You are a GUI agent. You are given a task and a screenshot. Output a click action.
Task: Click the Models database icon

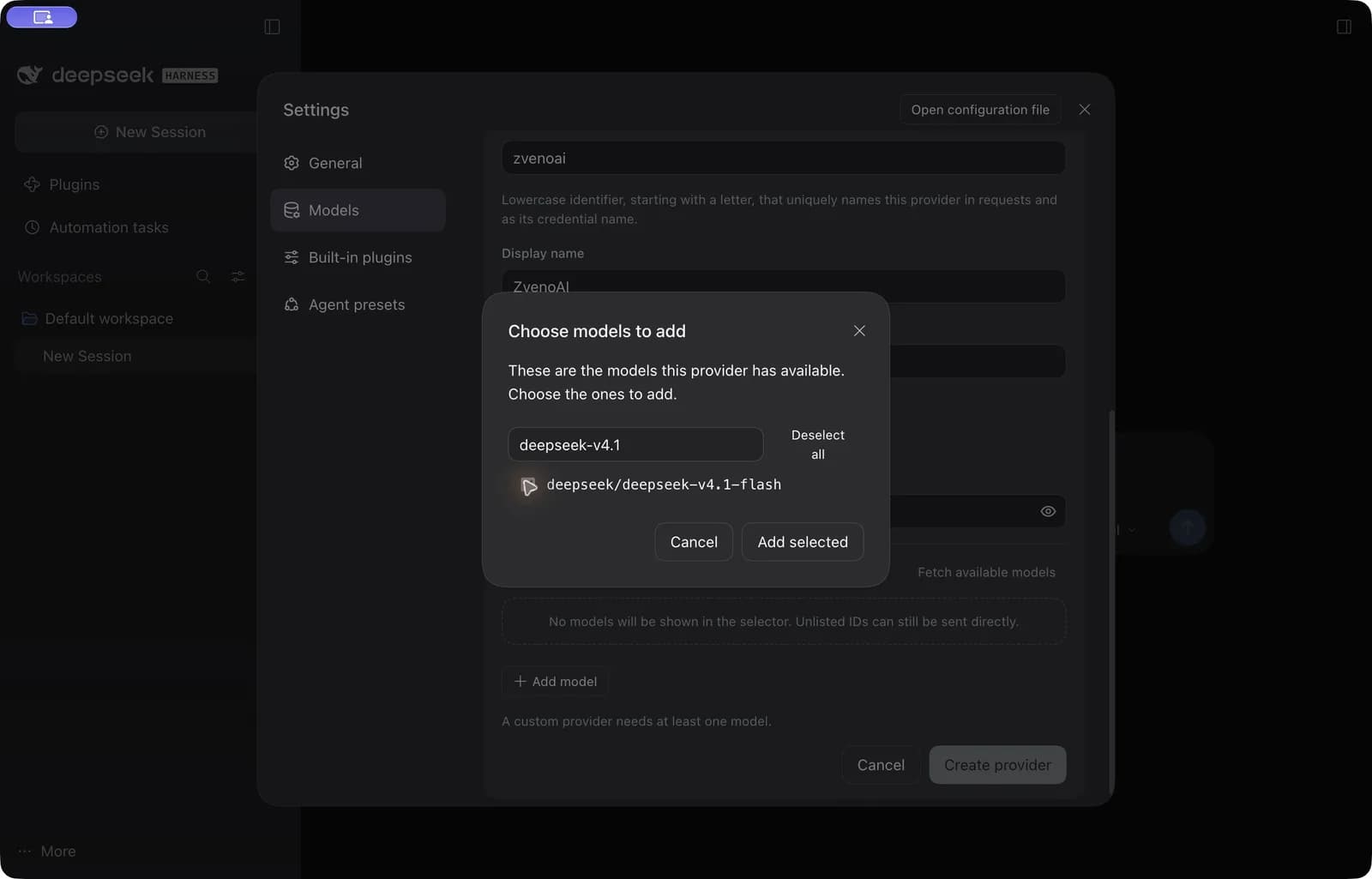[x=292, y=210]
